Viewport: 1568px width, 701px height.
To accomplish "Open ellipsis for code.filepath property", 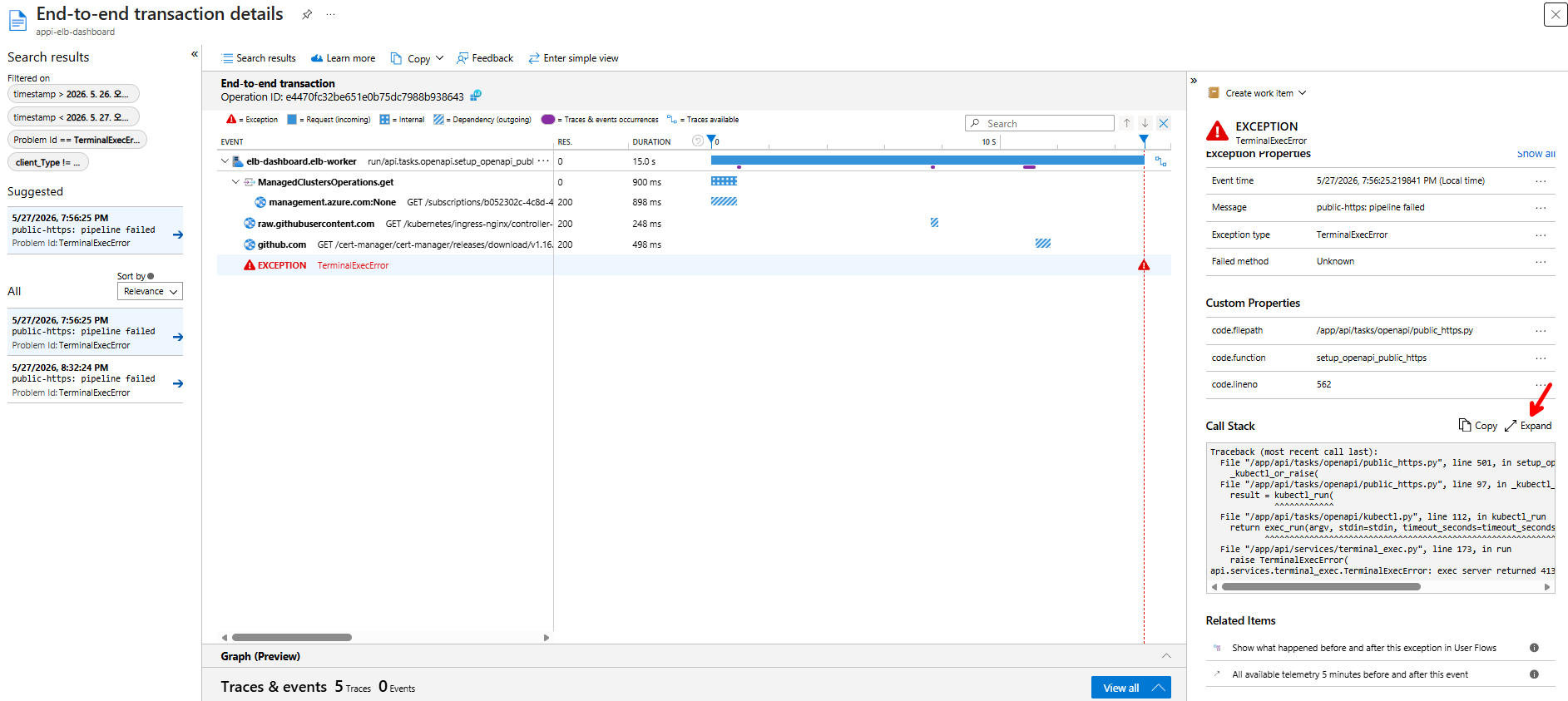I will [1541, 330].
